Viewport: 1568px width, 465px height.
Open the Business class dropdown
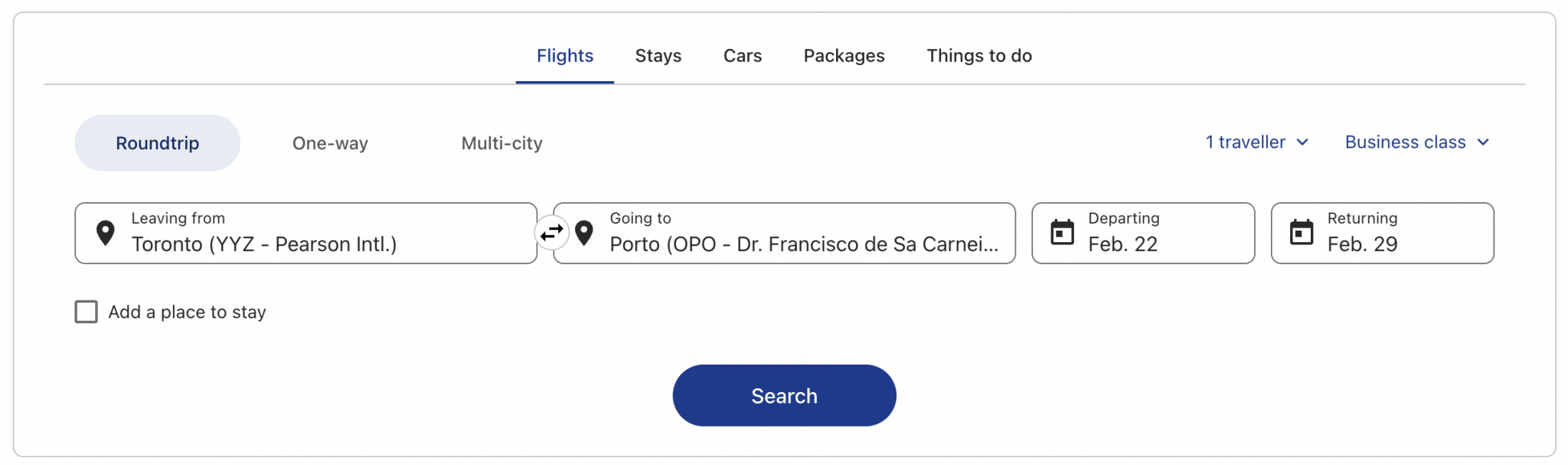(1416, 142)
